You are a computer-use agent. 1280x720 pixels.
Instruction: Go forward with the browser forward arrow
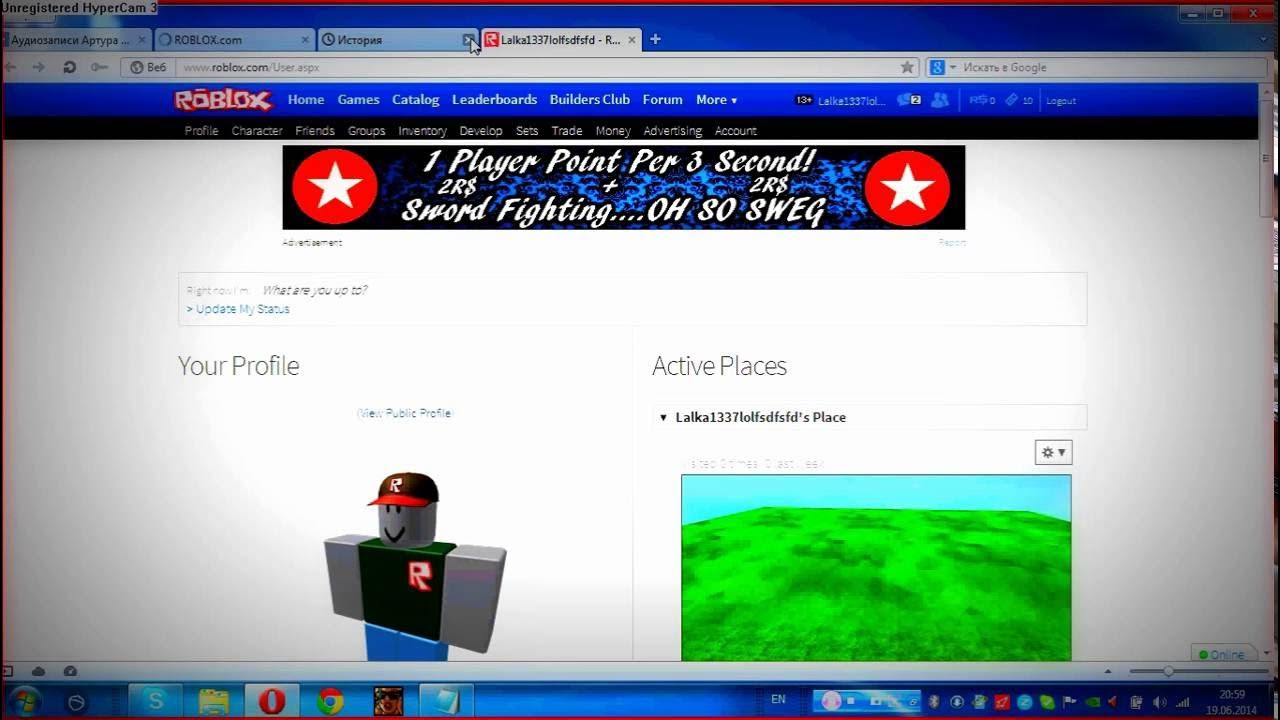pos(38,67)
